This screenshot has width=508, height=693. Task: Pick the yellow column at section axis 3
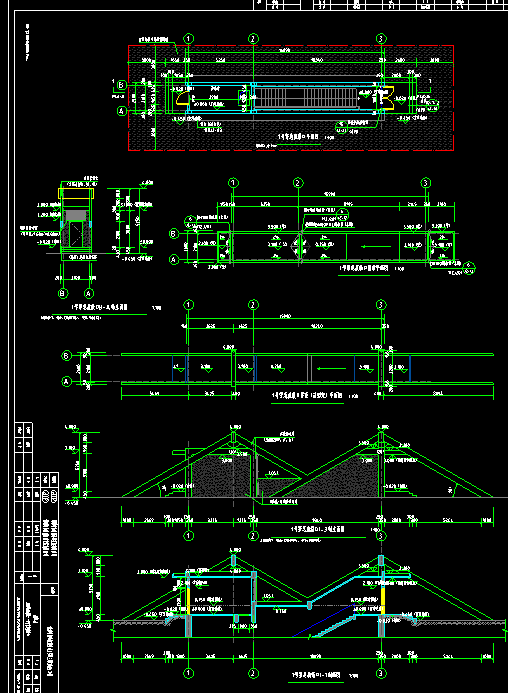pyautogui.click(x=382, y=601)
